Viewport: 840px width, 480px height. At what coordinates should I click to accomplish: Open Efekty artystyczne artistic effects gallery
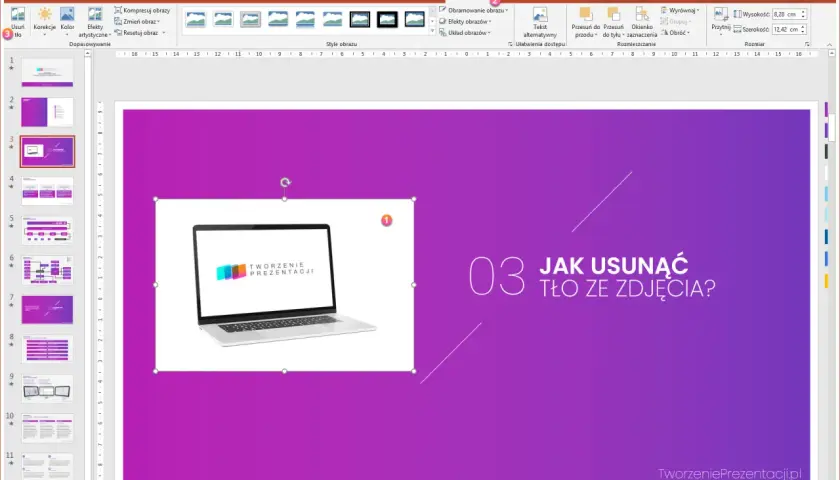[95, 21]
